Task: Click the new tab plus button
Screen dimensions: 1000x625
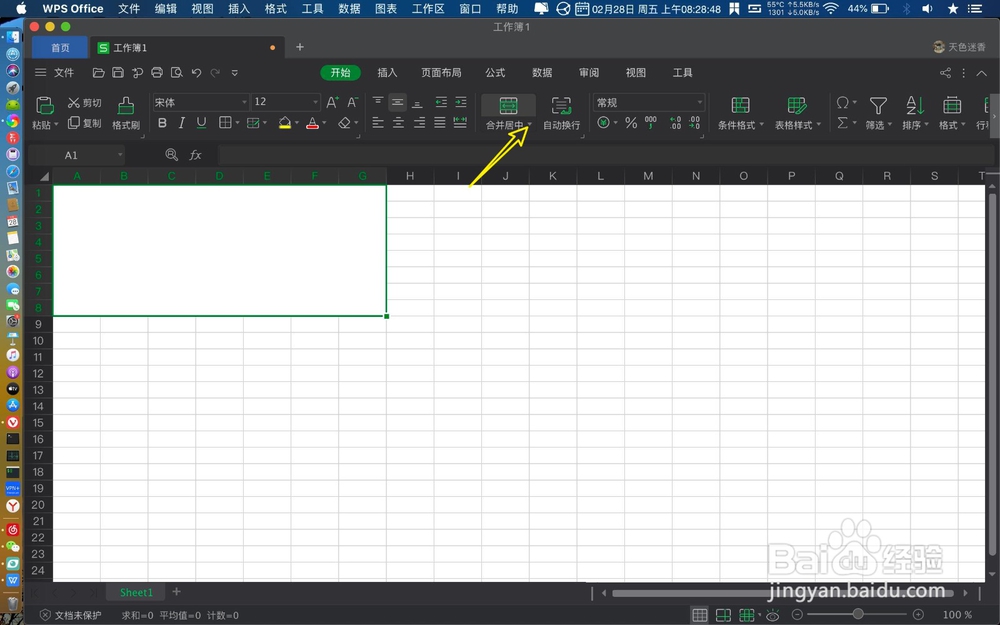Action: [300, 47]
